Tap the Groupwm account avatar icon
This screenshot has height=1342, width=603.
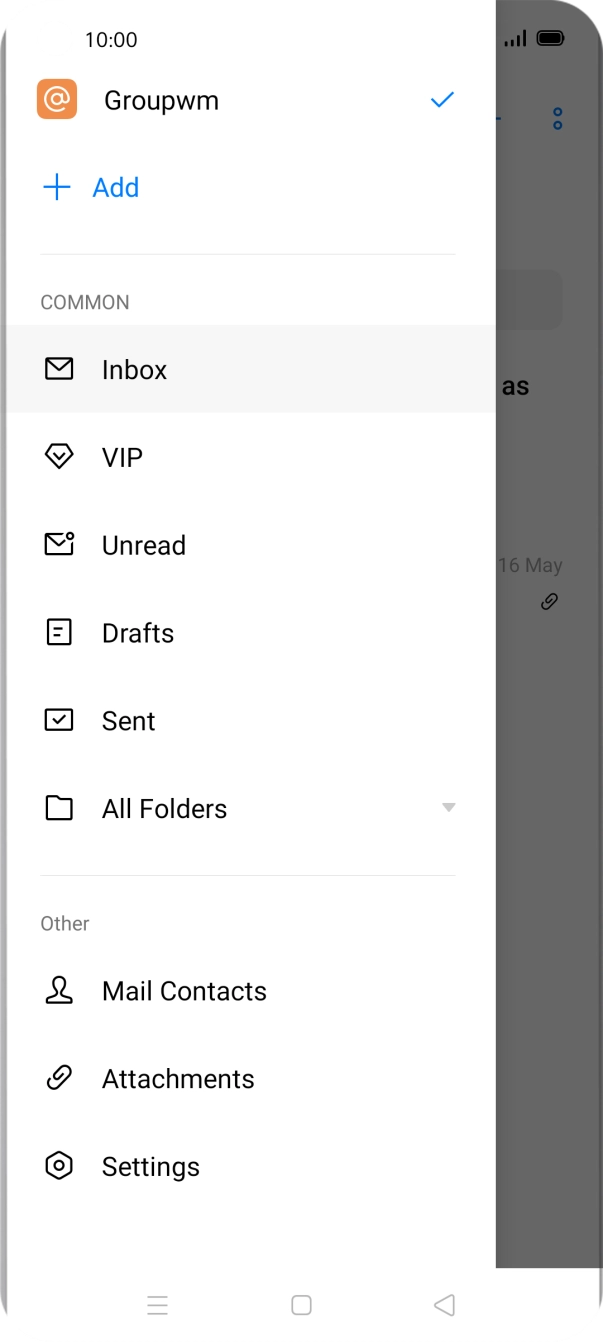click(x=57, y=99)
